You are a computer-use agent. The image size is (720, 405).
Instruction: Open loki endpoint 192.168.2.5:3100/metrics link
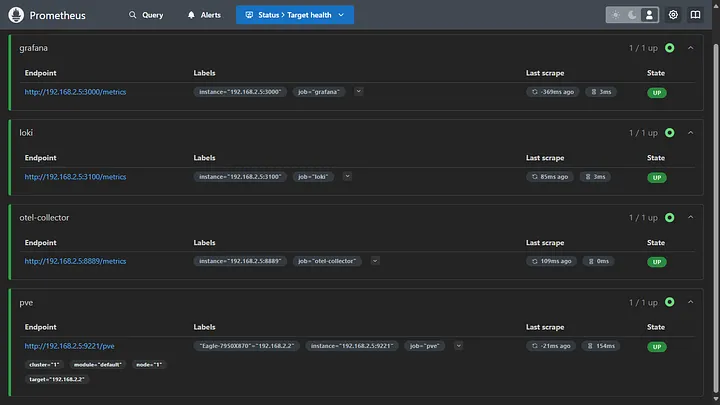[x=75, y=177]
